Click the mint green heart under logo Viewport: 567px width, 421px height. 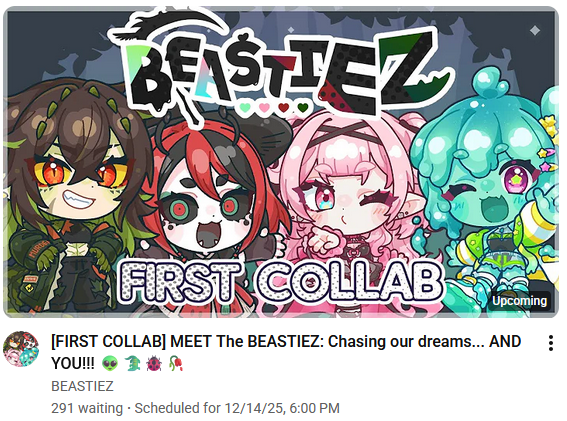point(245,107)
